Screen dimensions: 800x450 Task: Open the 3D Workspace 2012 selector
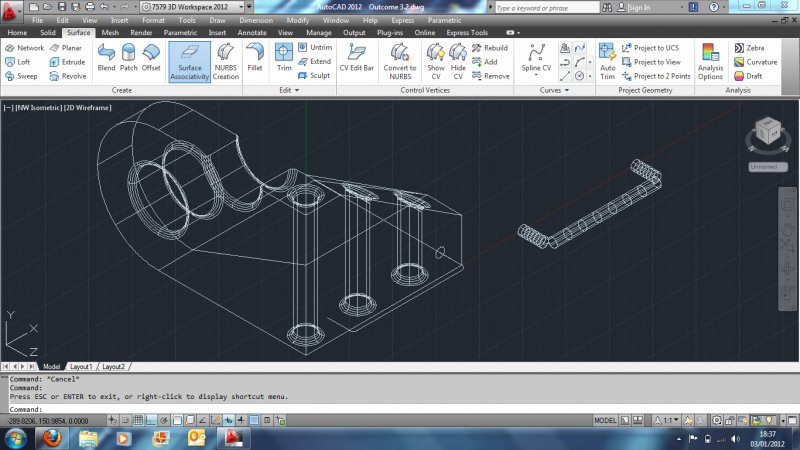(x=170, y=8)
